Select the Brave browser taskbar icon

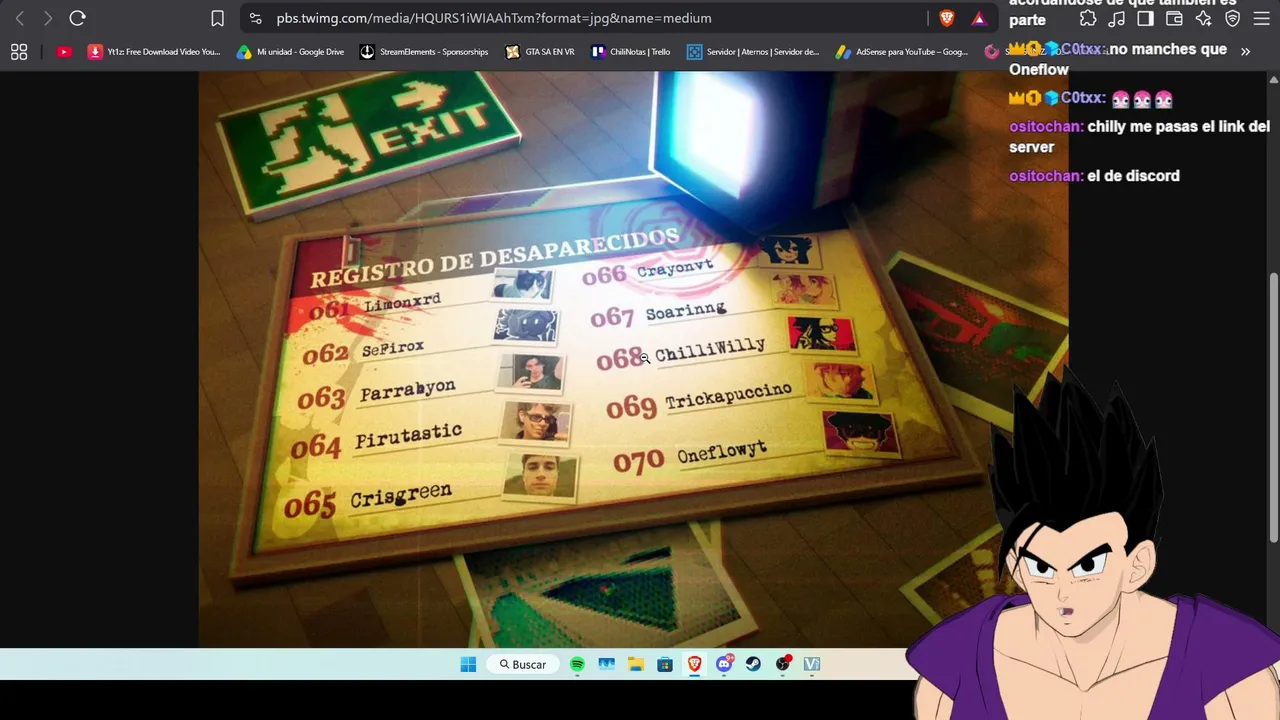point(694,664)
